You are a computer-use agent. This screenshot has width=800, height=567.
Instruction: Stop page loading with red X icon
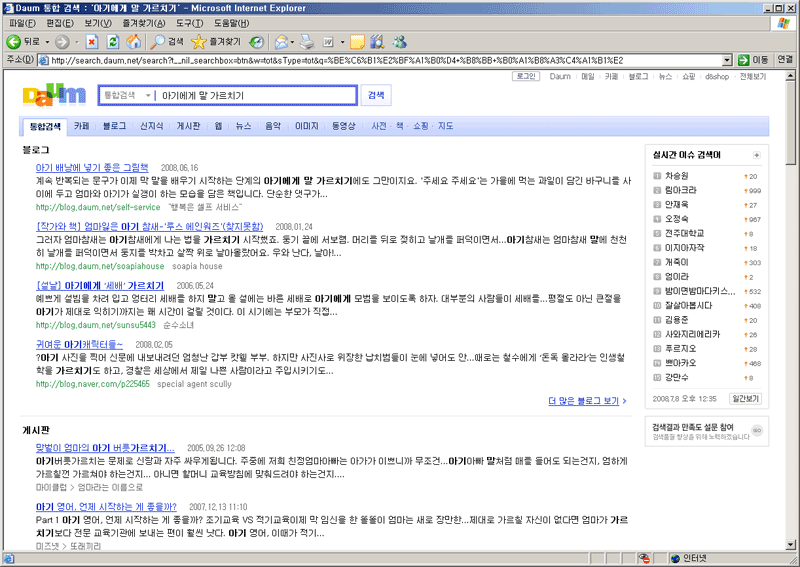coord(92,42)
